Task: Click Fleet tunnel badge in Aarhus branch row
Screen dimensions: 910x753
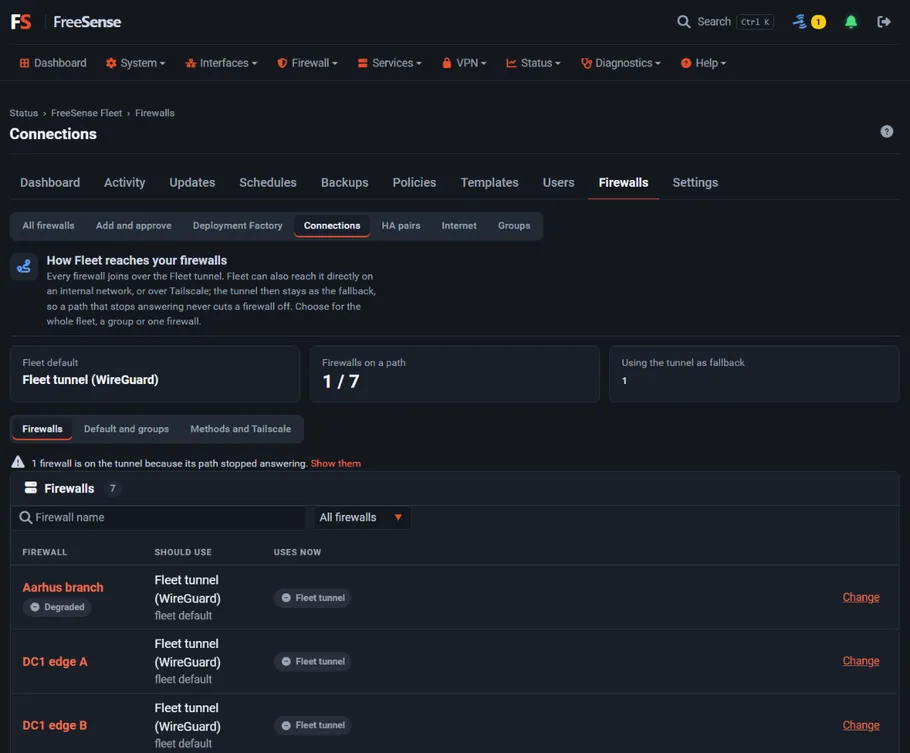Action: [x=312, y=597]
